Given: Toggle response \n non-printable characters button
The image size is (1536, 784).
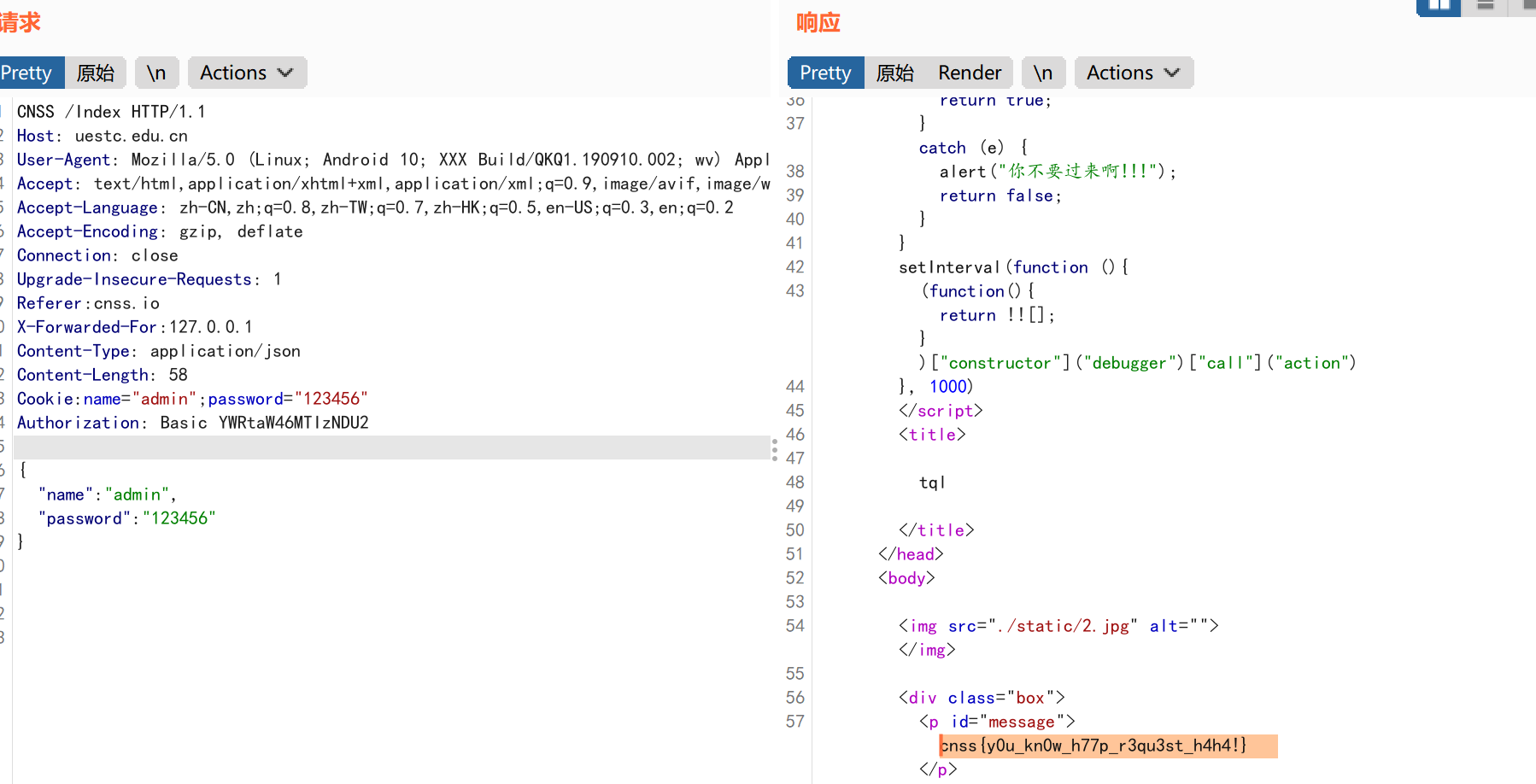Looking at the screenshot, I should coord(1043,73).
